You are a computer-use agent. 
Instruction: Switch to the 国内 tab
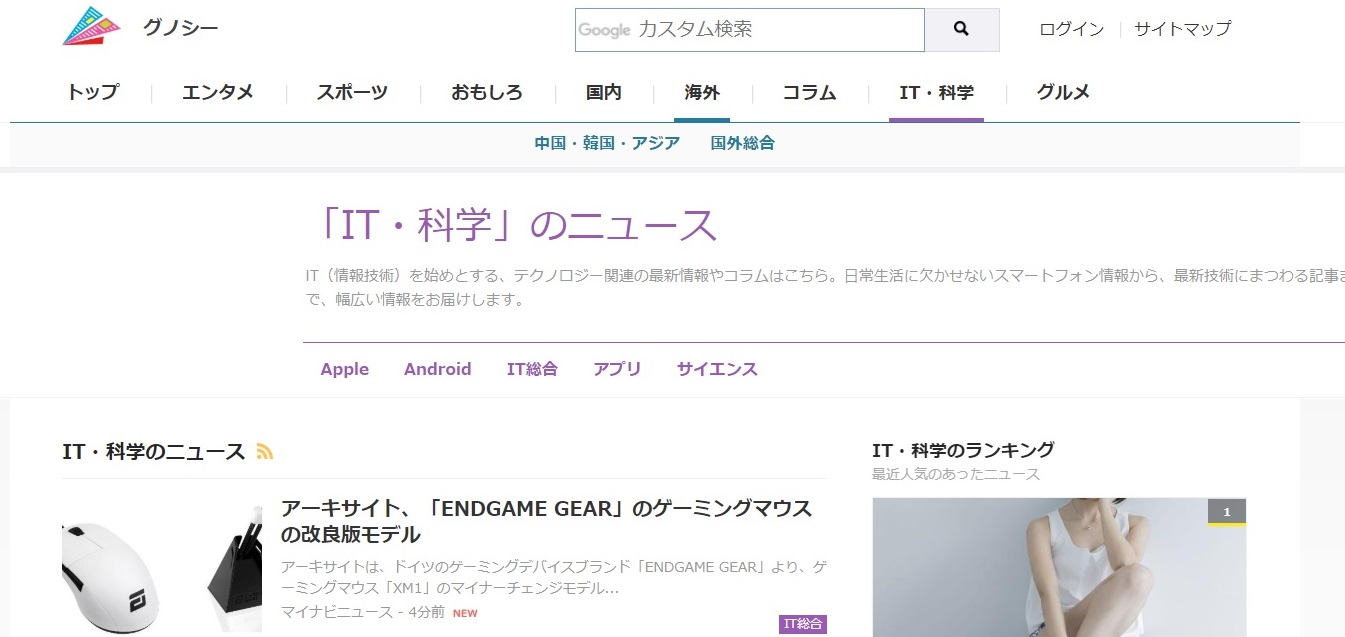click(x=604, y=93)
